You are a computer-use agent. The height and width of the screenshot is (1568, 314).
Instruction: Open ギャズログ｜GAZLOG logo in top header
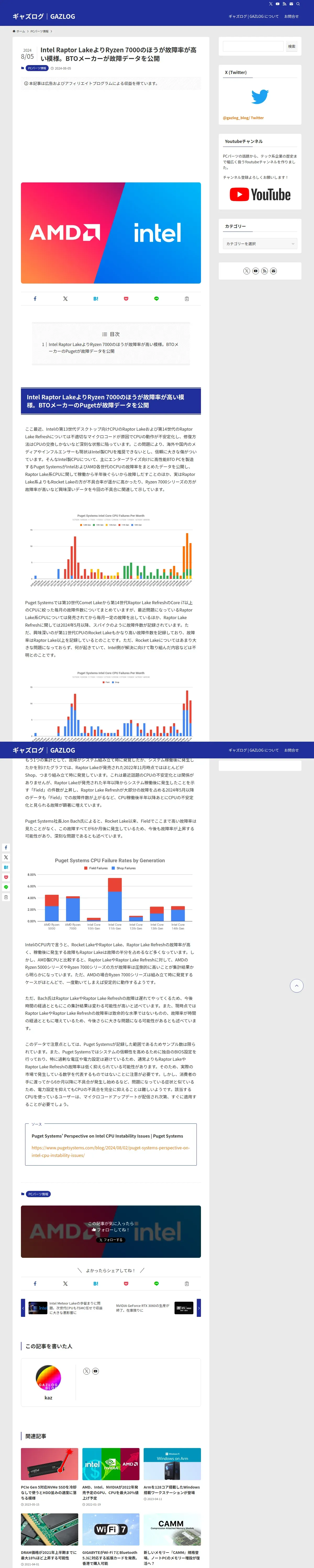(x=44, y=16)
